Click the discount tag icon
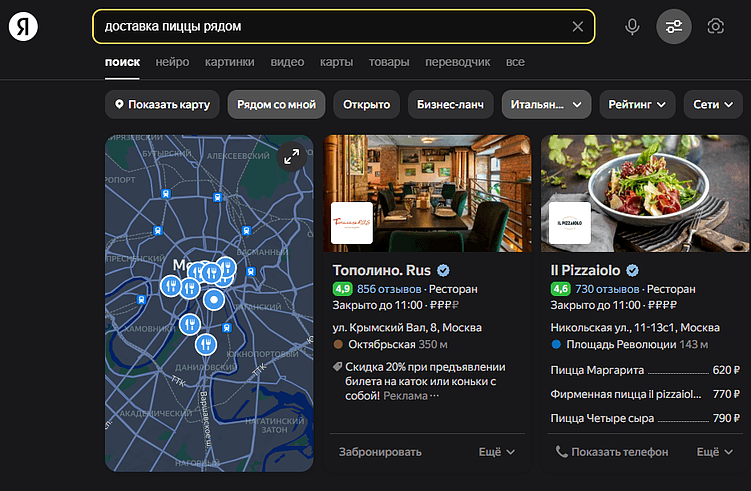The image size is (751, 491). (x=338, y=367)
